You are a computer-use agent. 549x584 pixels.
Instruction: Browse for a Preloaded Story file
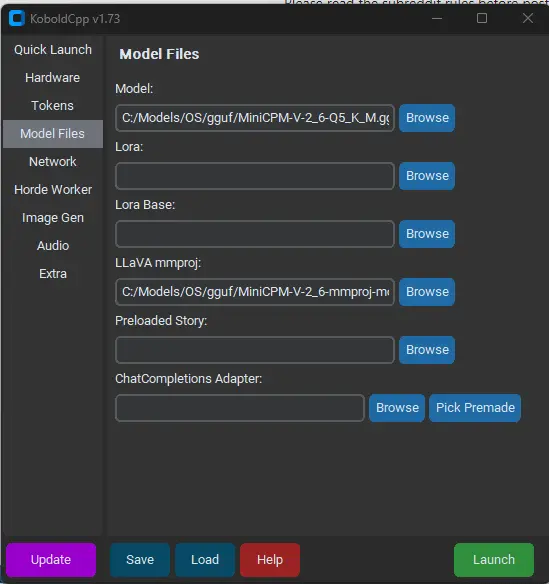point(427,350)
